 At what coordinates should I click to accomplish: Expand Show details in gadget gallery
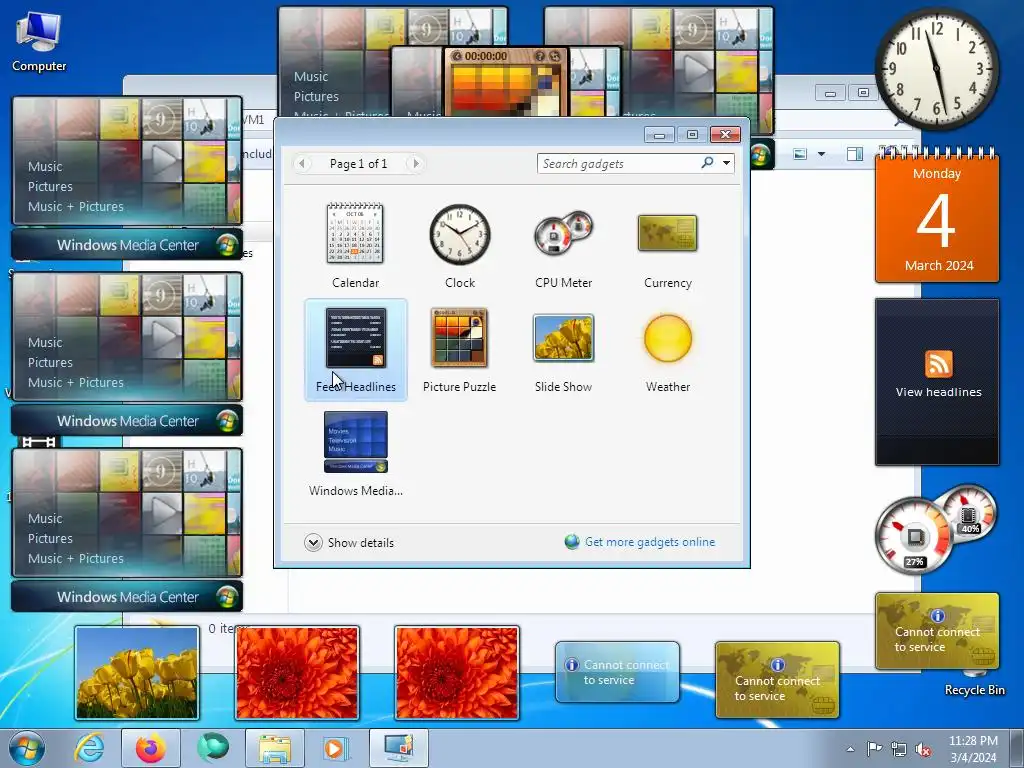point(349,543)
